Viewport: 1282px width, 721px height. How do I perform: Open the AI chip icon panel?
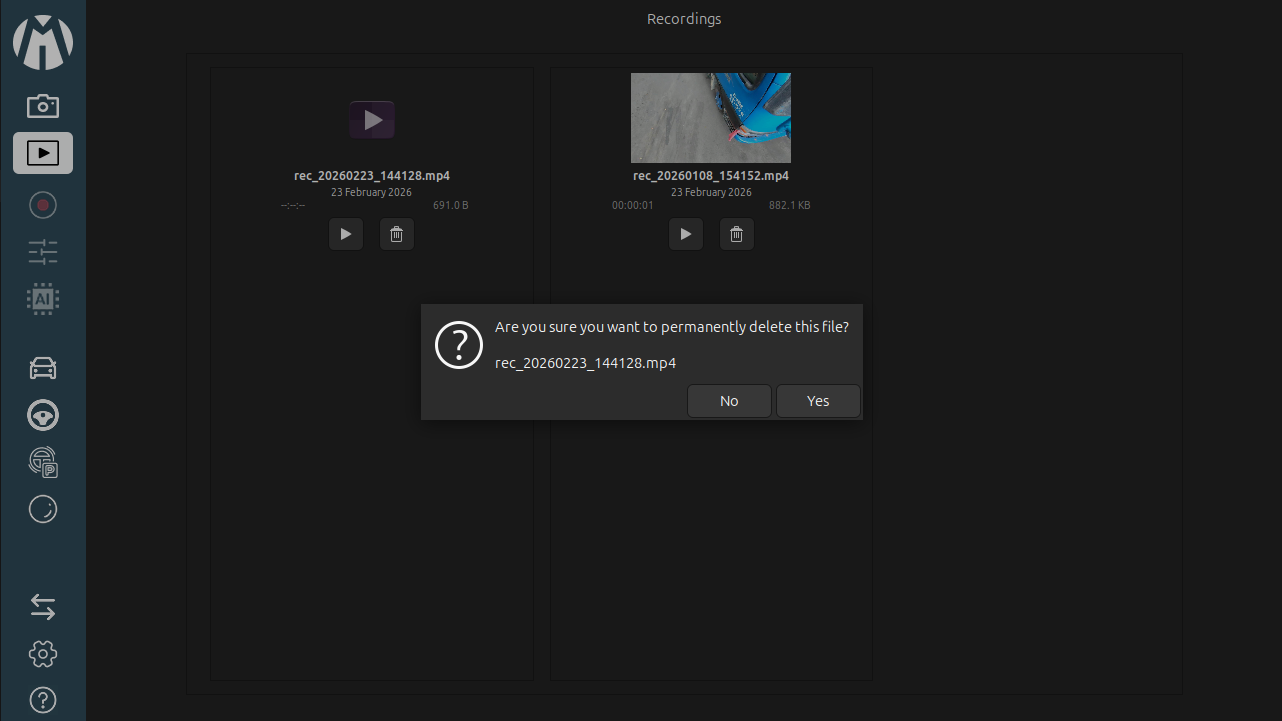[x=43, y=298]
